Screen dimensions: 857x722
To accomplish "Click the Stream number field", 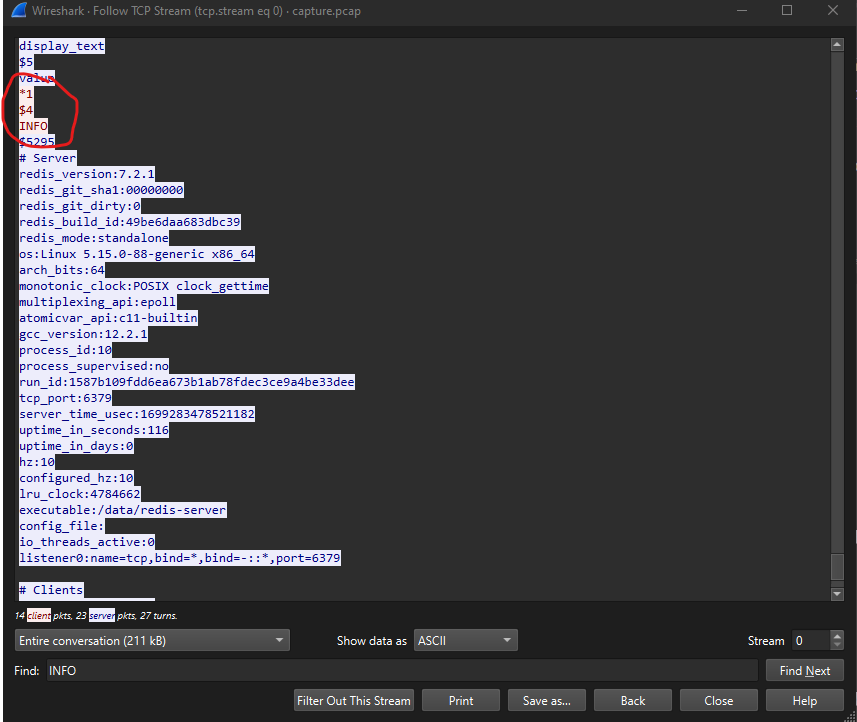I will (811, 641).
